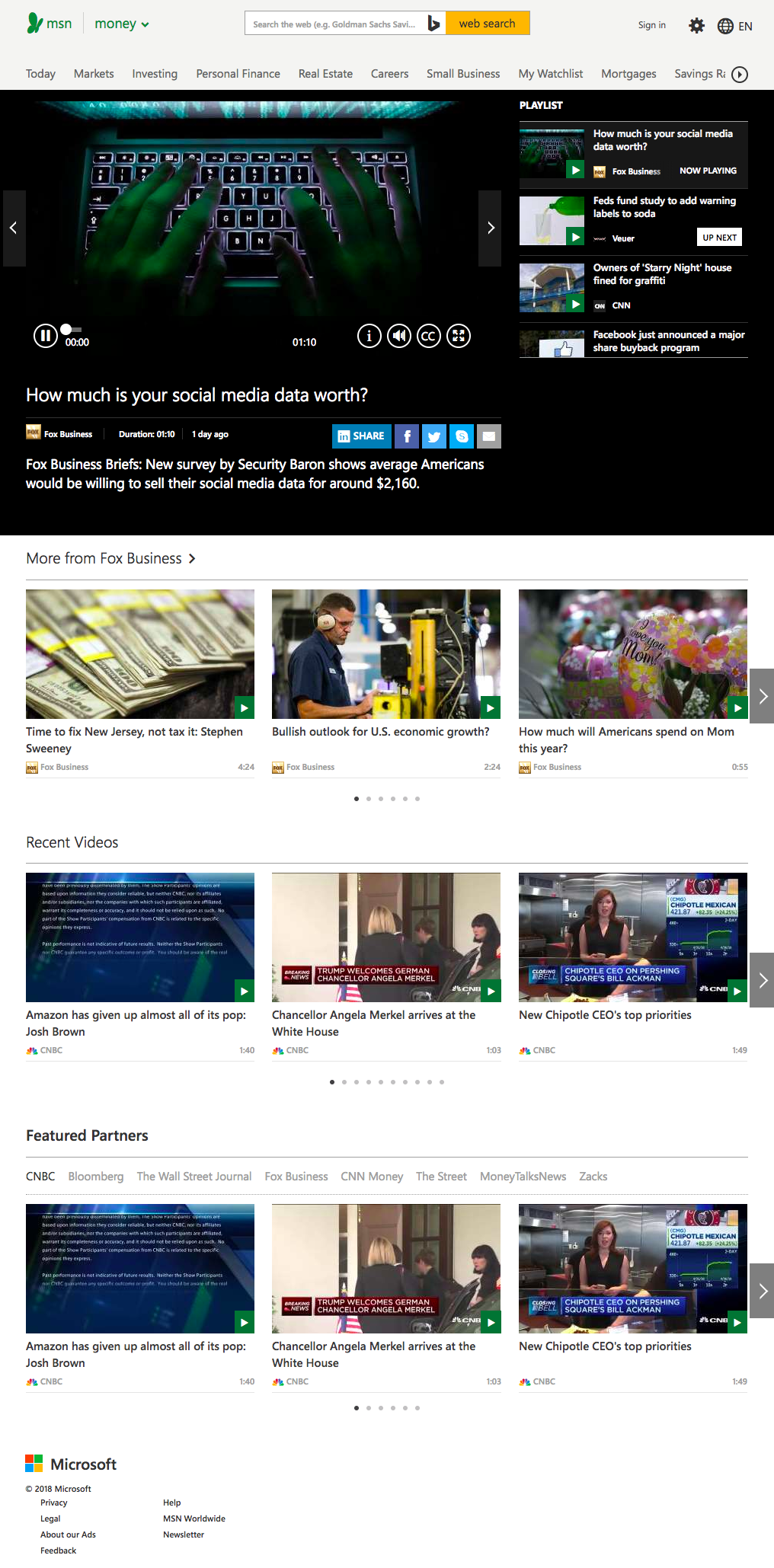
Task: Open My Watchlist tab
Action: pos(551,74)
